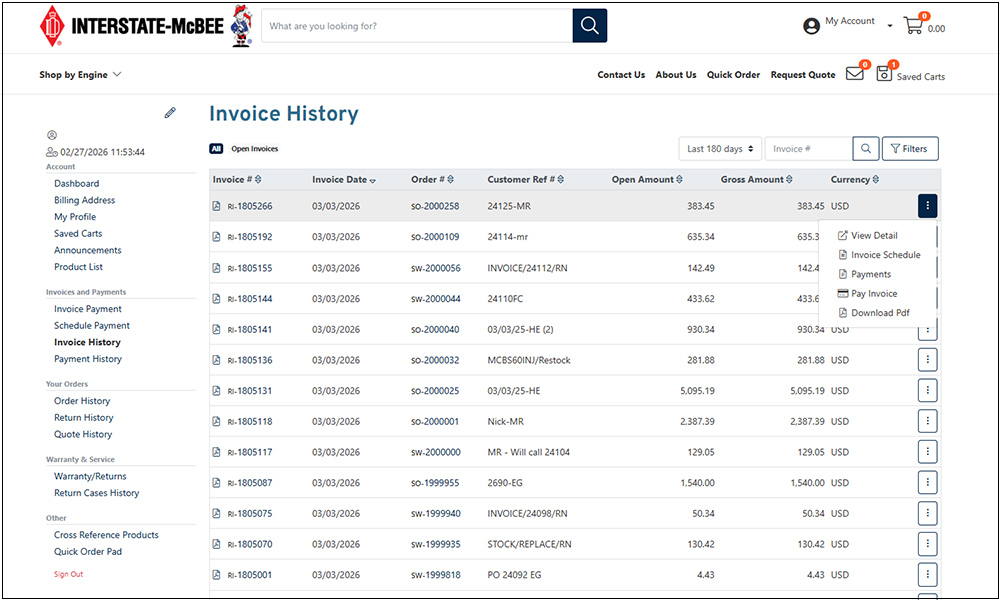
Task: Click the Filters button
Action: click(x=909, y=149)
